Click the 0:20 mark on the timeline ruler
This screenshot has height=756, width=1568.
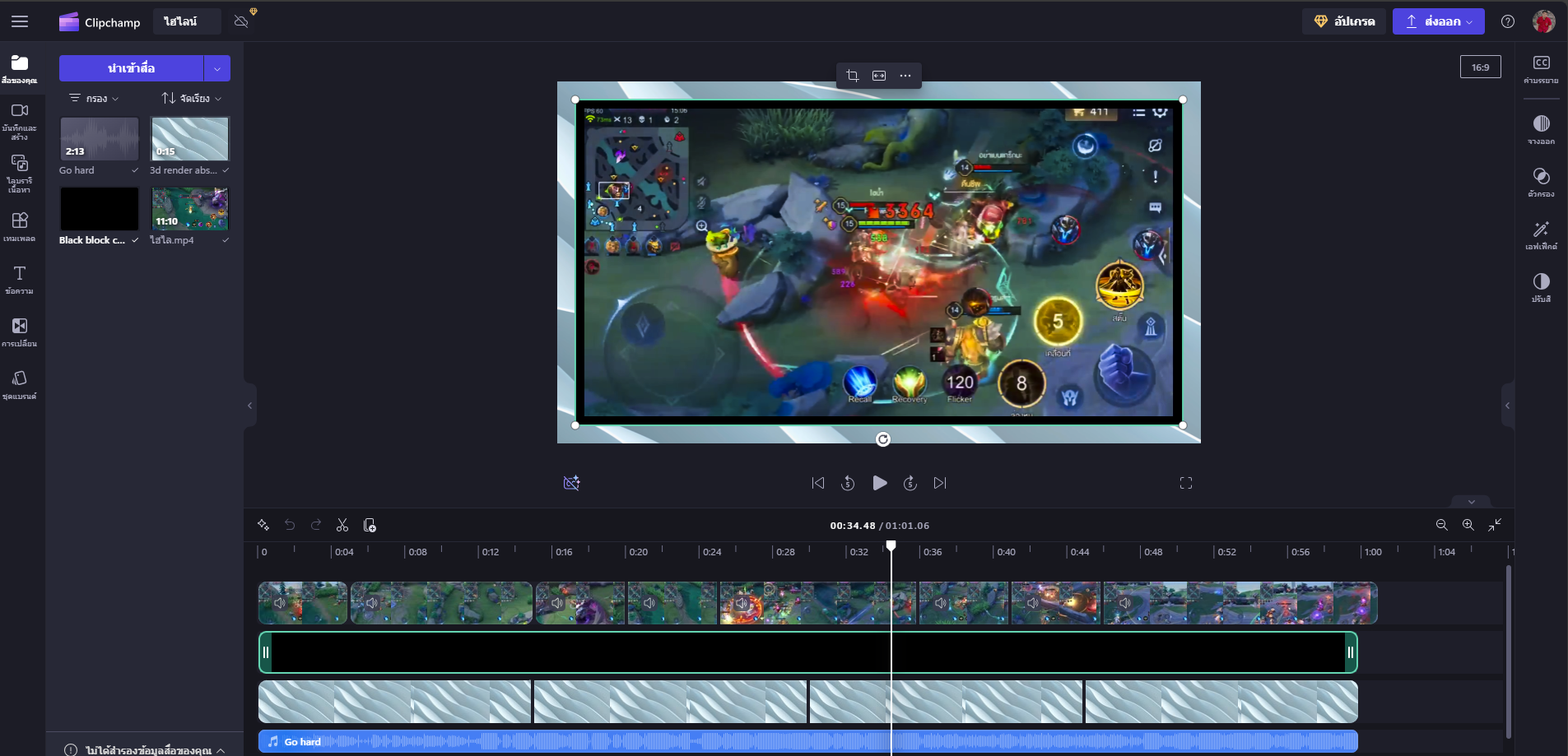(x=639, y=552)
